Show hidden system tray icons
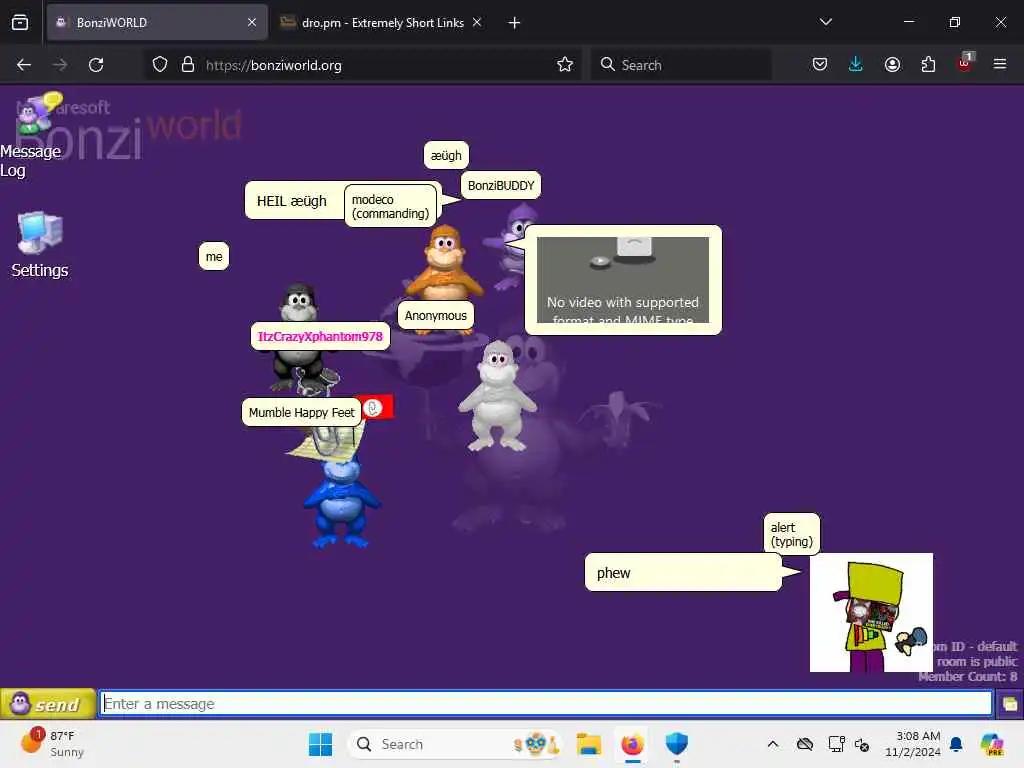1024x768 pixels. pos(773,744)
